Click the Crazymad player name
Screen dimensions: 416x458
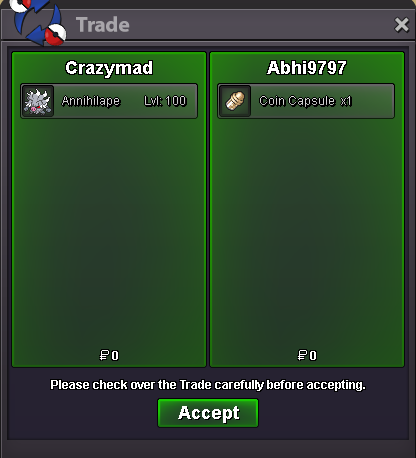coord(109,68)
